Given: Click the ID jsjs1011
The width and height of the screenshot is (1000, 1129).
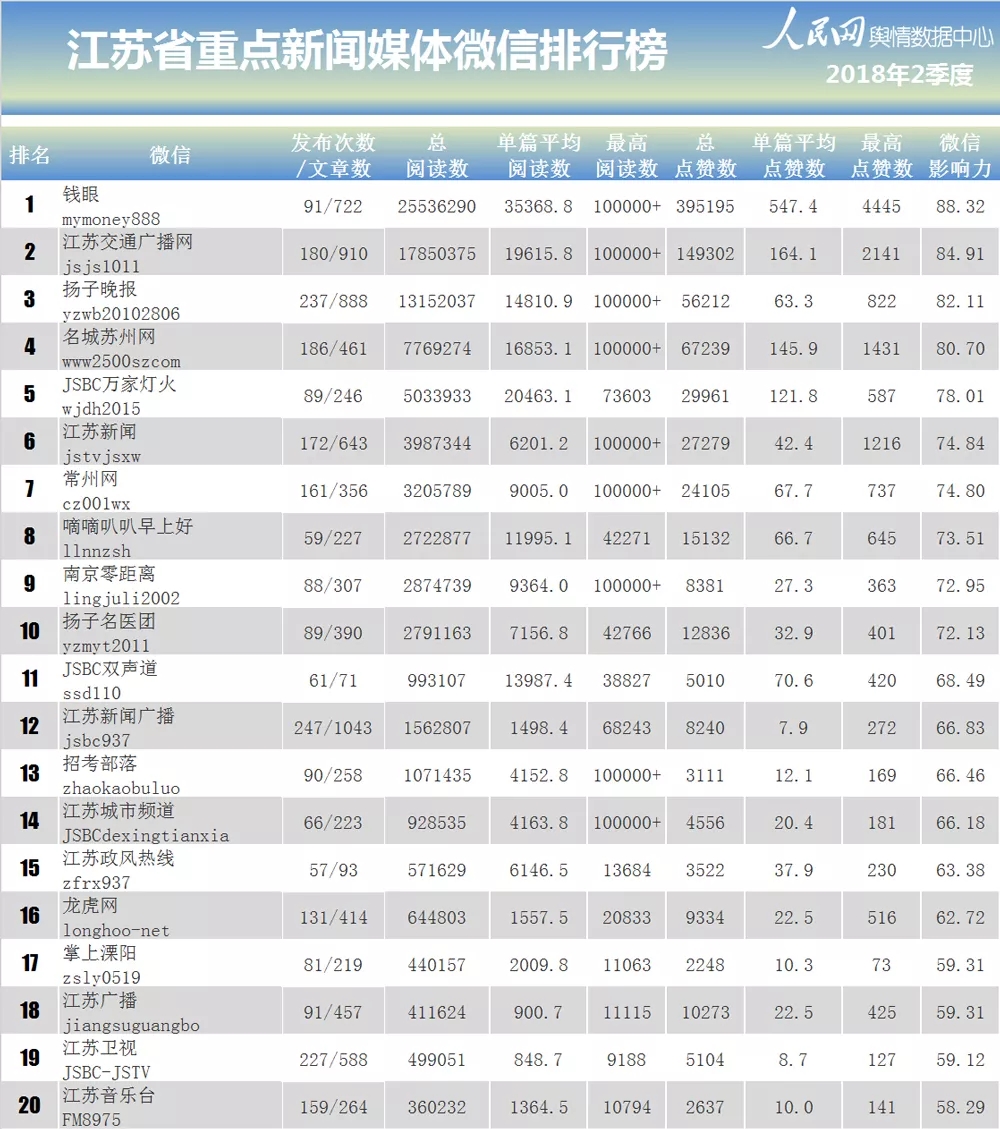Looking at the screenshot, I should click(101, 266).
